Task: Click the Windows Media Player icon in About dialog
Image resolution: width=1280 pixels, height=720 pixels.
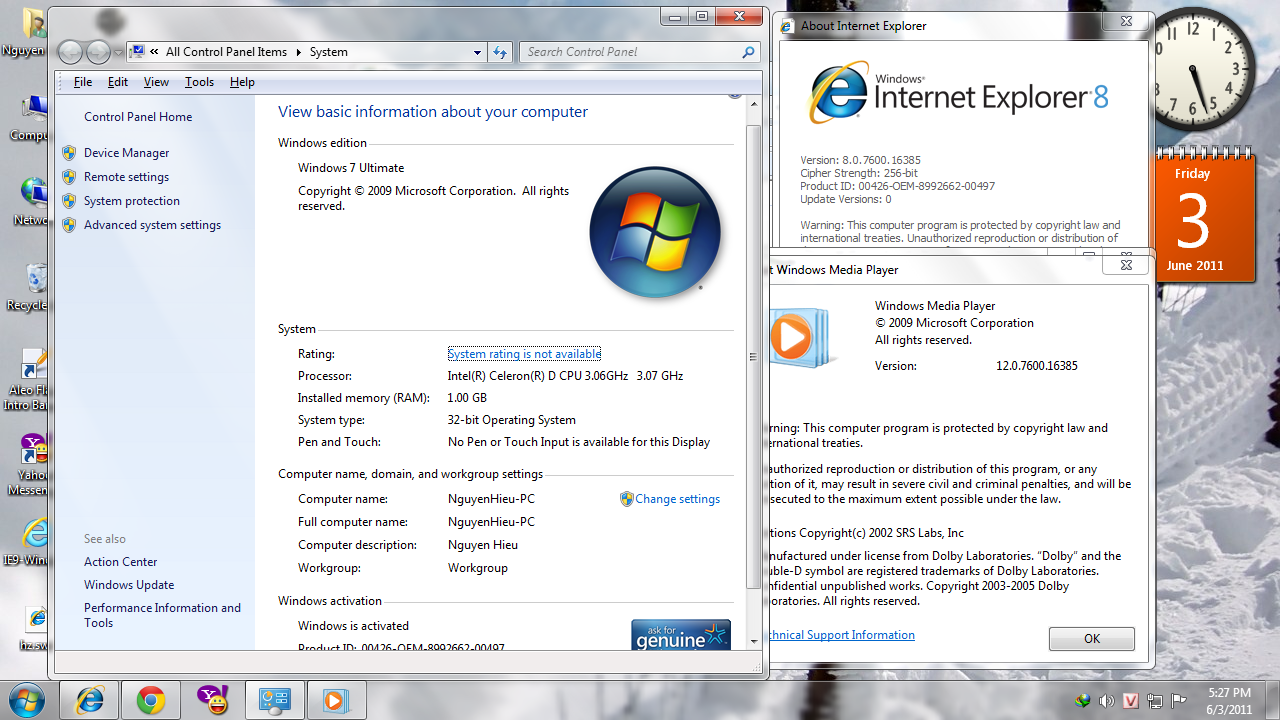Action: (x=800, y=338)
